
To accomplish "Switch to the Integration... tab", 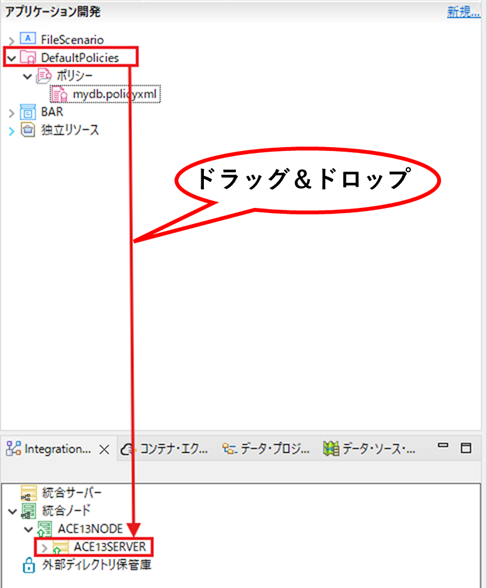I will click(x=58, y=448).
